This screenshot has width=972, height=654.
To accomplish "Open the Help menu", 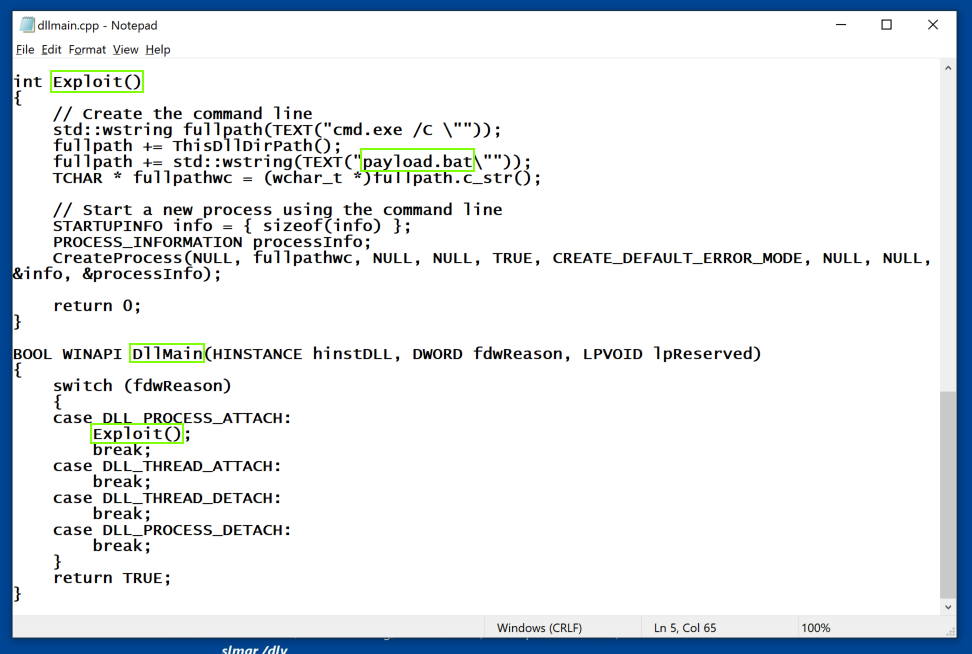I will coord(157,50).
